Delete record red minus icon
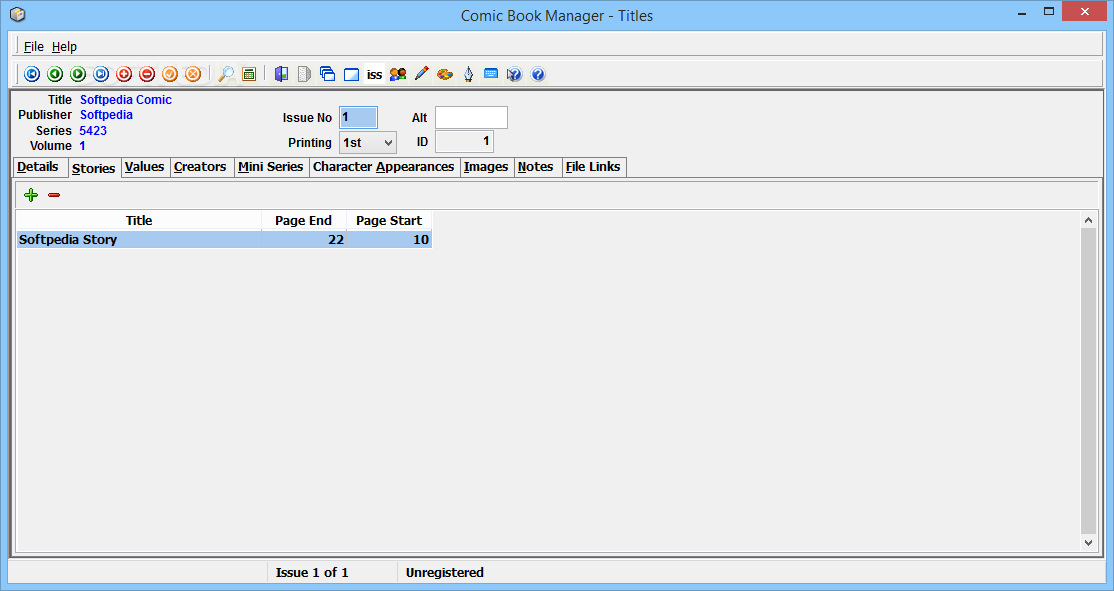 [147, 74]
